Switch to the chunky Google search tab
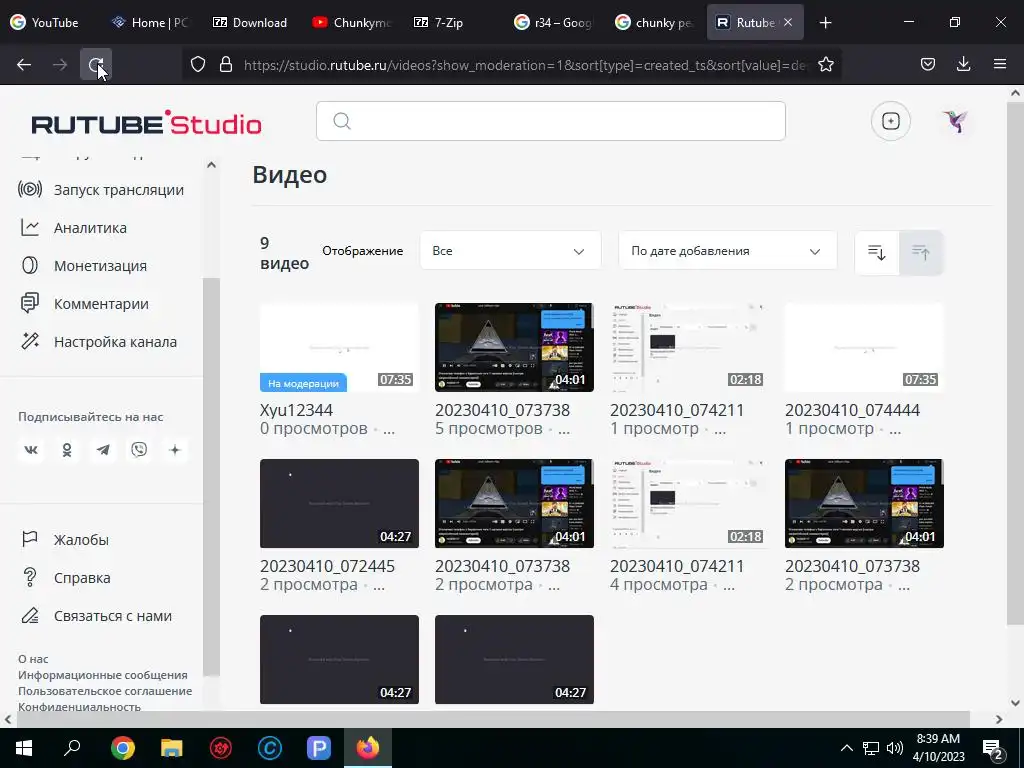This screenshot has height=768, width=1024. (653, 22)
